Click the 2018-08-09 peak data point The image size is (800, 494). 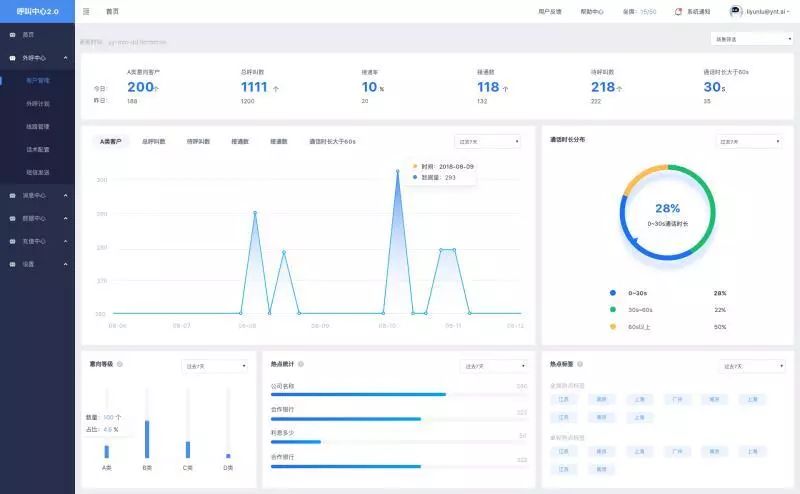(x=398, y=171)
